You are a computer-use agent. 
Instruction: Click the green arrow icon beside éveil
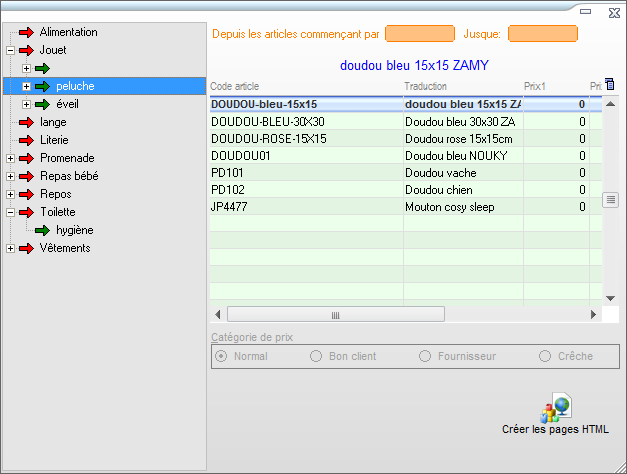(x=42, y=104)
